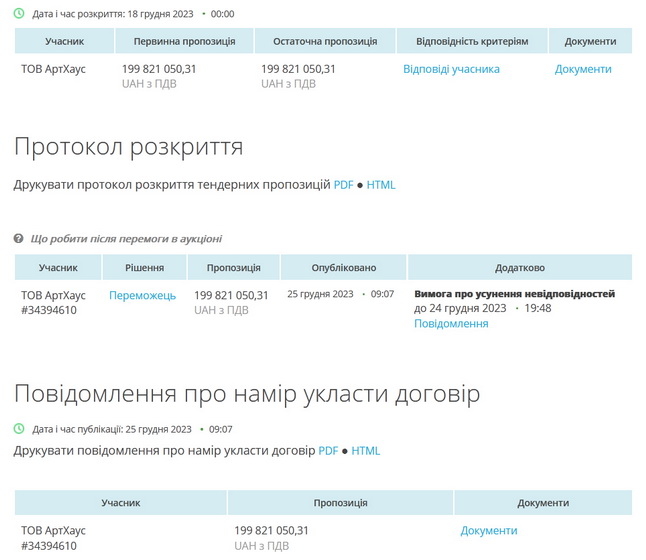Click the question mark help icon
This screenshot has width=646, height=560.
[19, 239]
